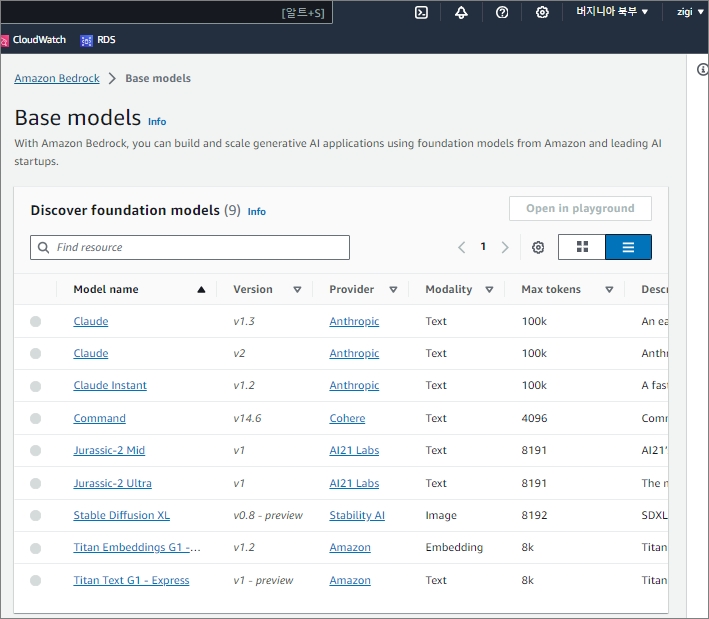Open the CloudShell terminal icon
Image resolution: width=709 pixels, height=619 pixels.
tap(421, 12)
